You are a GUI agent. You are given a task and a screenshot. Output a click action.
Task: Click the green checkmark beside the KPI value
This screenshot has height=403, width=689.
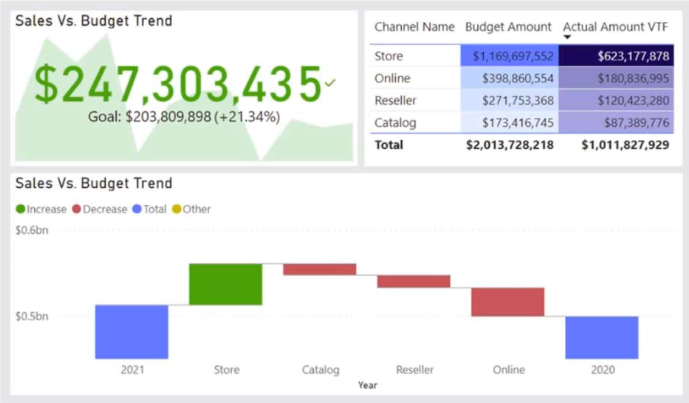tap(331, 82)
